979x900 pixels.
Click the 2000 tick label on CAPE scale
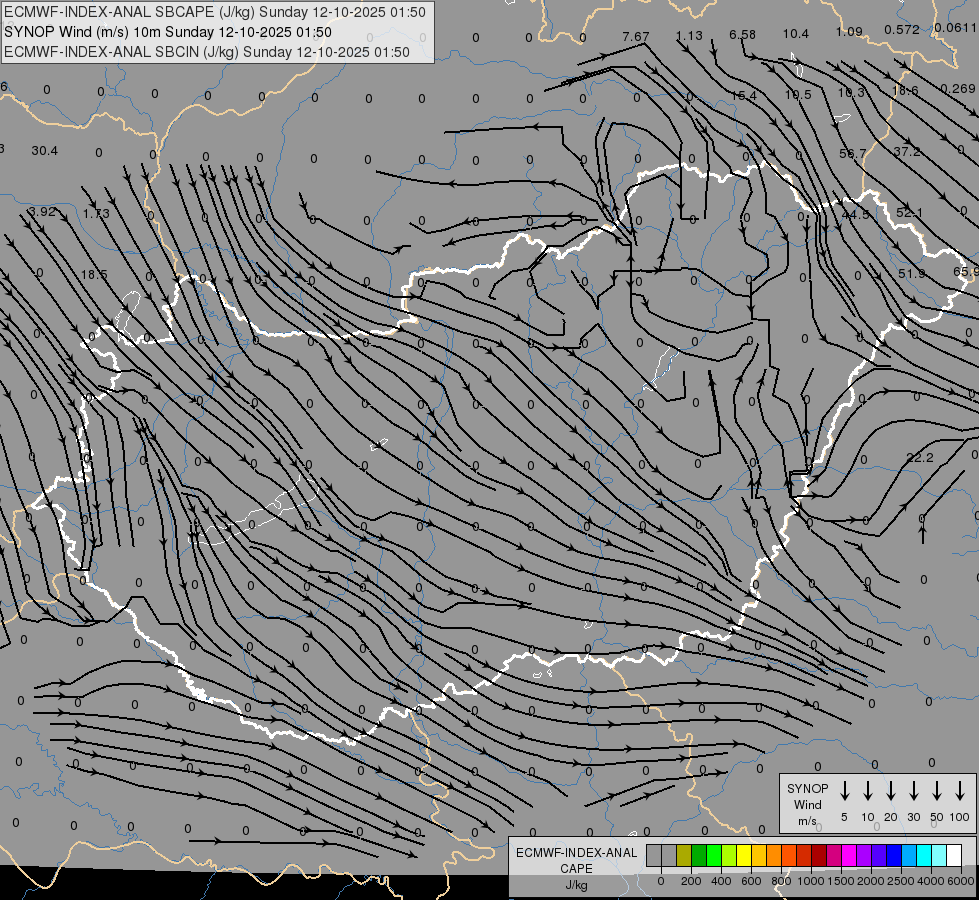coord(871,881)
